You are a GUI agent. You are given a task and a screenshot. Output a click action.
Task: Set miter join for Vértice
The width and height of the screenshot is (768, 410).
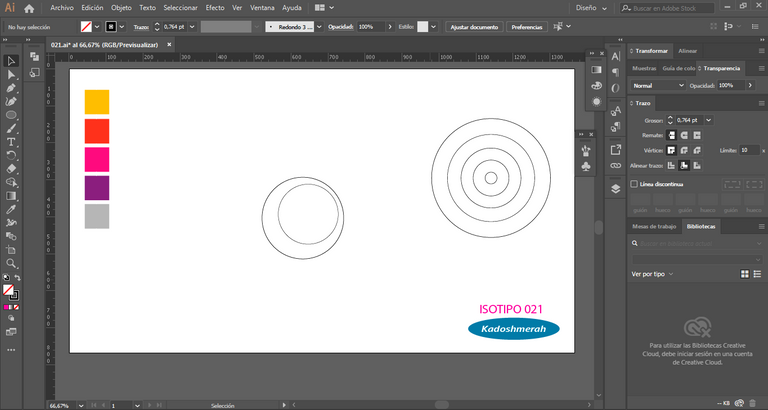[672, 150]
